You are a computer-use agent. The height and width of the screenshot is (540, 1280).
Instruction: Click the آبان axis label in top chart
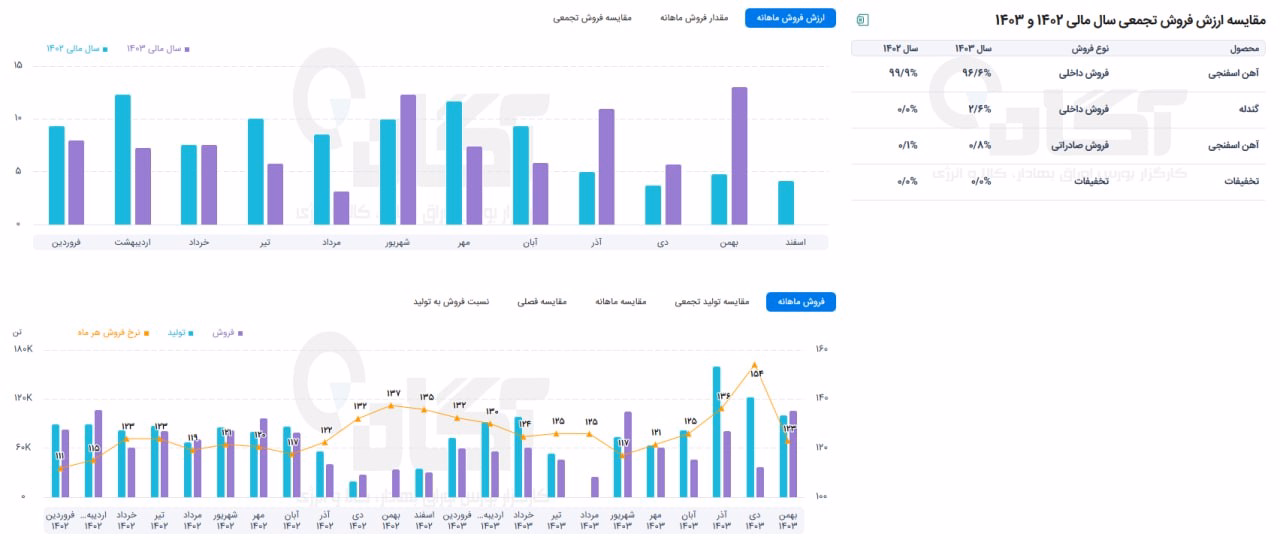pyautogui.click(x=530, y=242)
